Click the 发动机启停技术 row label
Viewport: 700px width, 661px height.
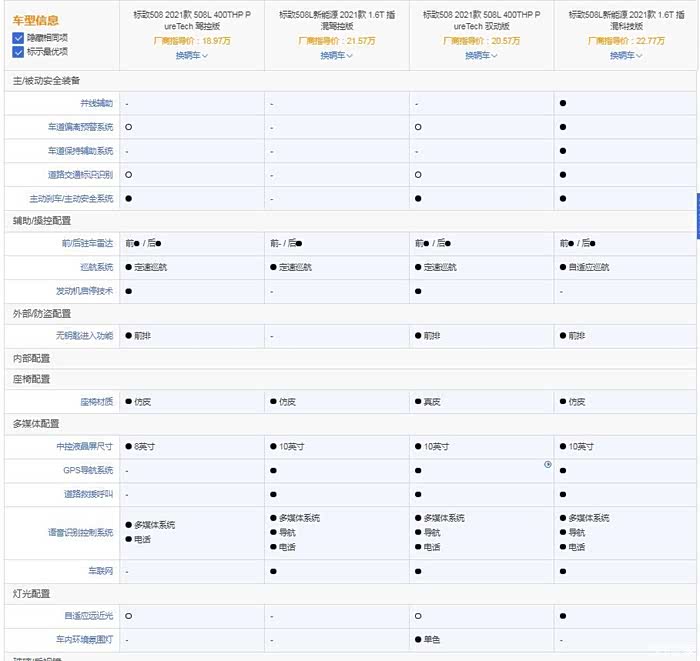coord(84,291)
